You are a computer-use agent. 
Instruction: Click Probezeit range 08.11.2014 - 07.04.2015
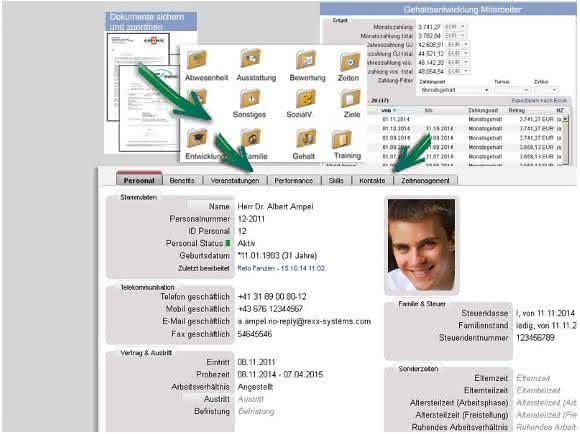point(280,374)
